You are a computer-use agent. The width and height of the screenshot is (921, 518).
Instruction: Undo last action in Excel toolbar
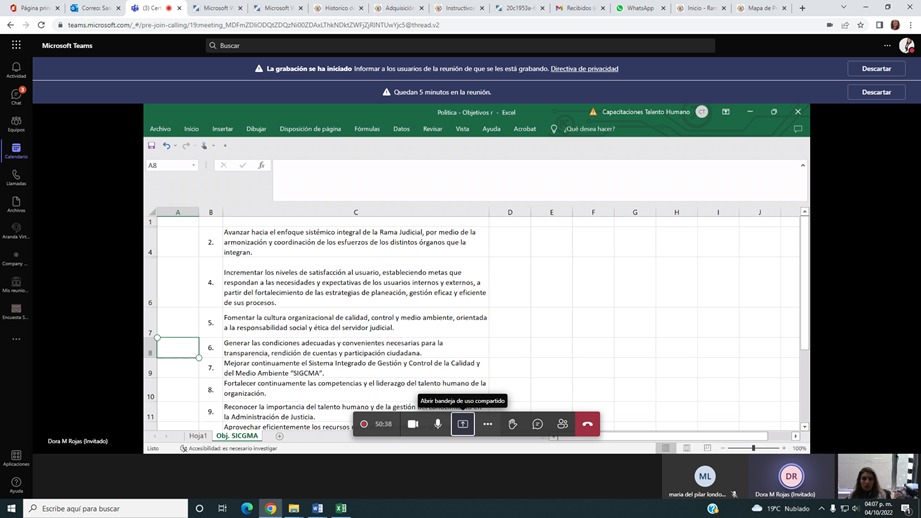click(166, 146)
